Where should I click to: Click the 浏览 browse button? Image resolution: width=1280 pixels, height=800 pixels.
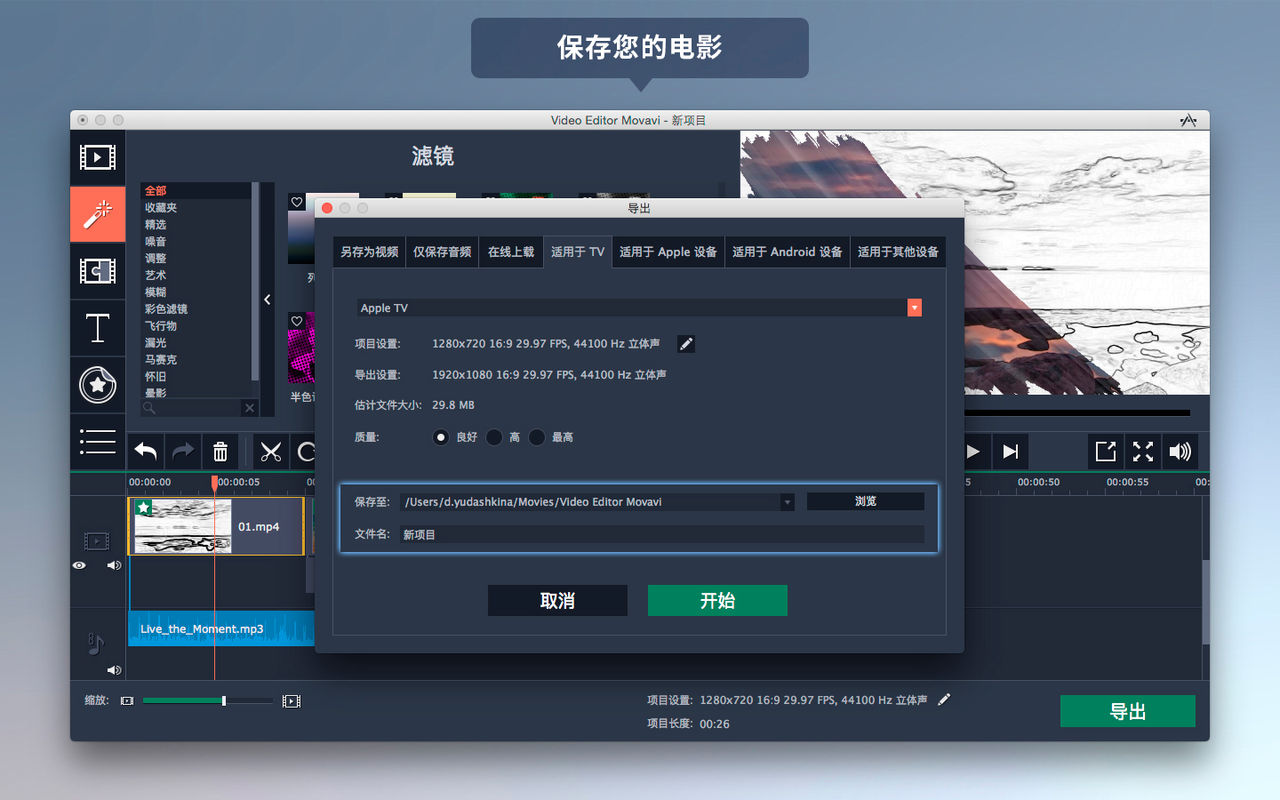(x=865, y=501)
